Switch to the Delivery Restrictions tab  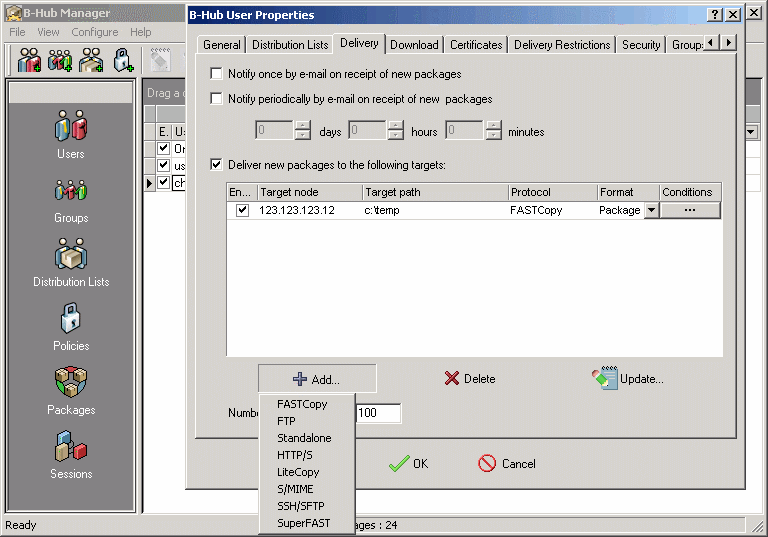point(562,45)
